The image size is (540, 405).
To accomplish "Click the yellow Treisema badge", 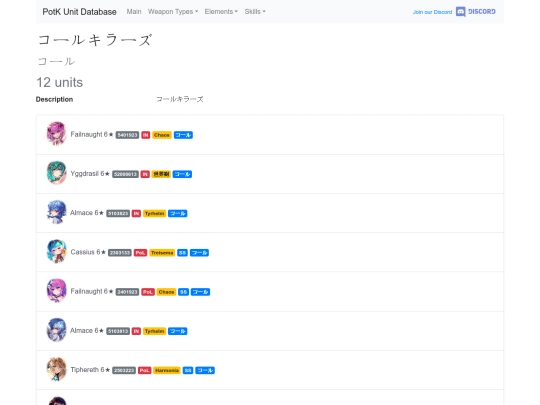I will 162,253.
